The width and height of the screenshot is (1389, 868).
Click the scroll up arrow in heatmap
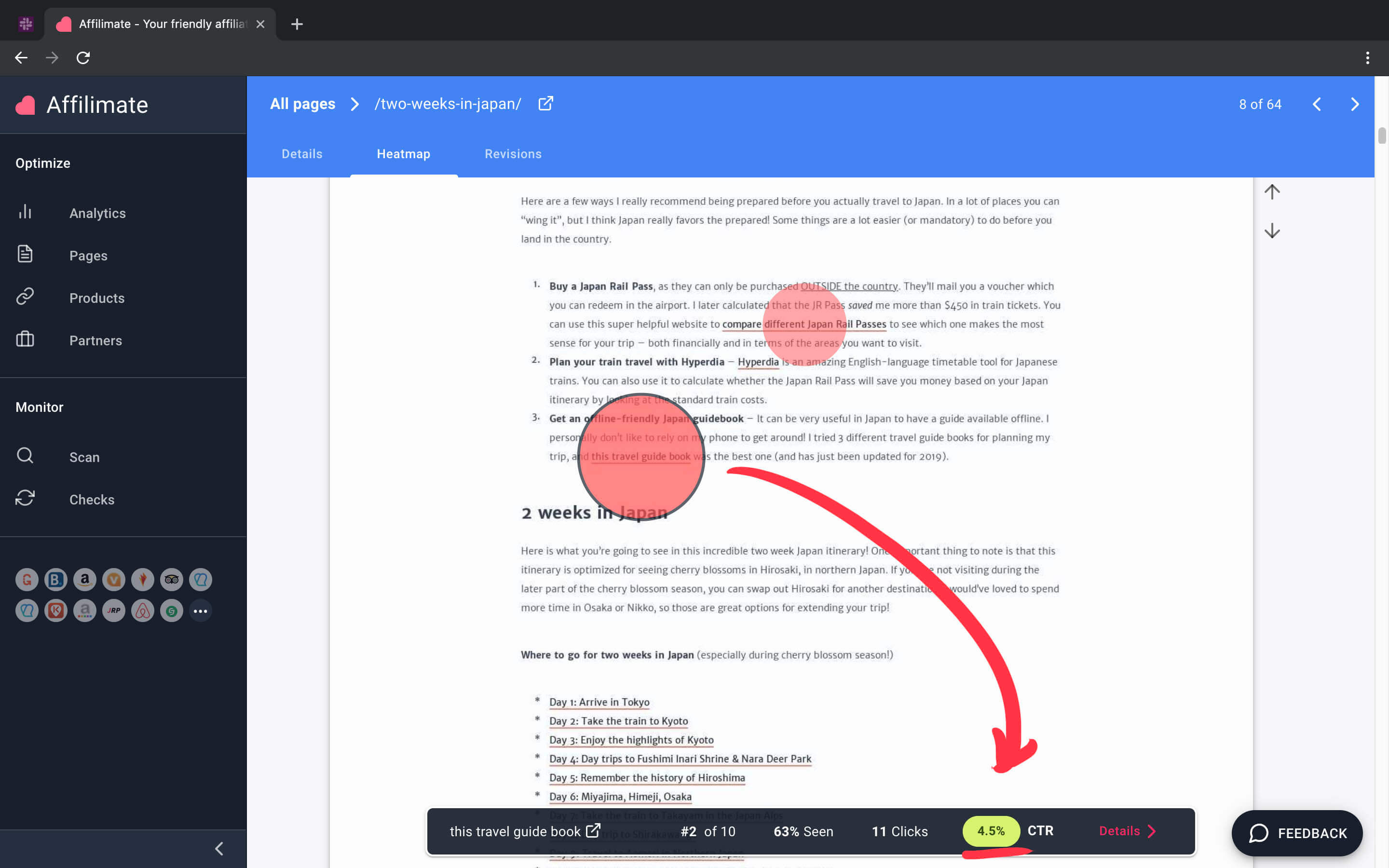coord(1272,192)
